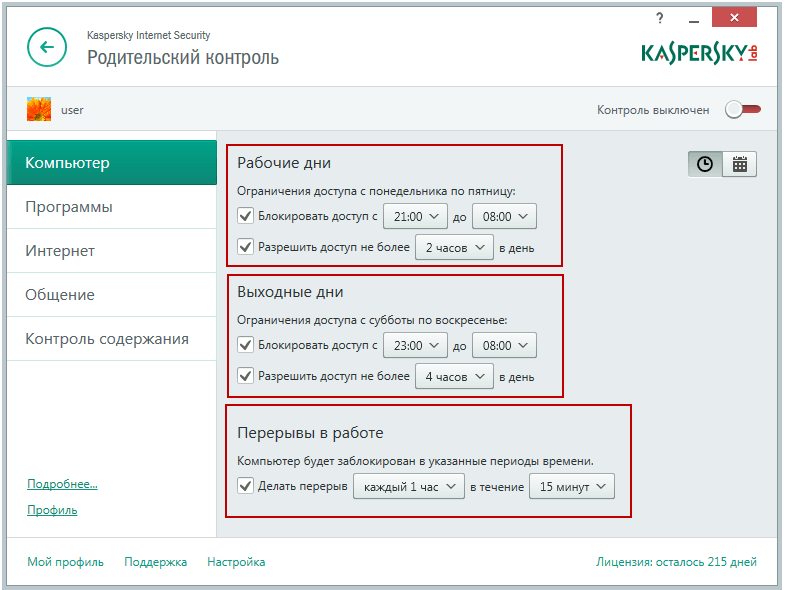The width and height of the screenshot is (785, 590).
Task: Click the "Рабочие дни" section heading
Action: pos(284,163)
